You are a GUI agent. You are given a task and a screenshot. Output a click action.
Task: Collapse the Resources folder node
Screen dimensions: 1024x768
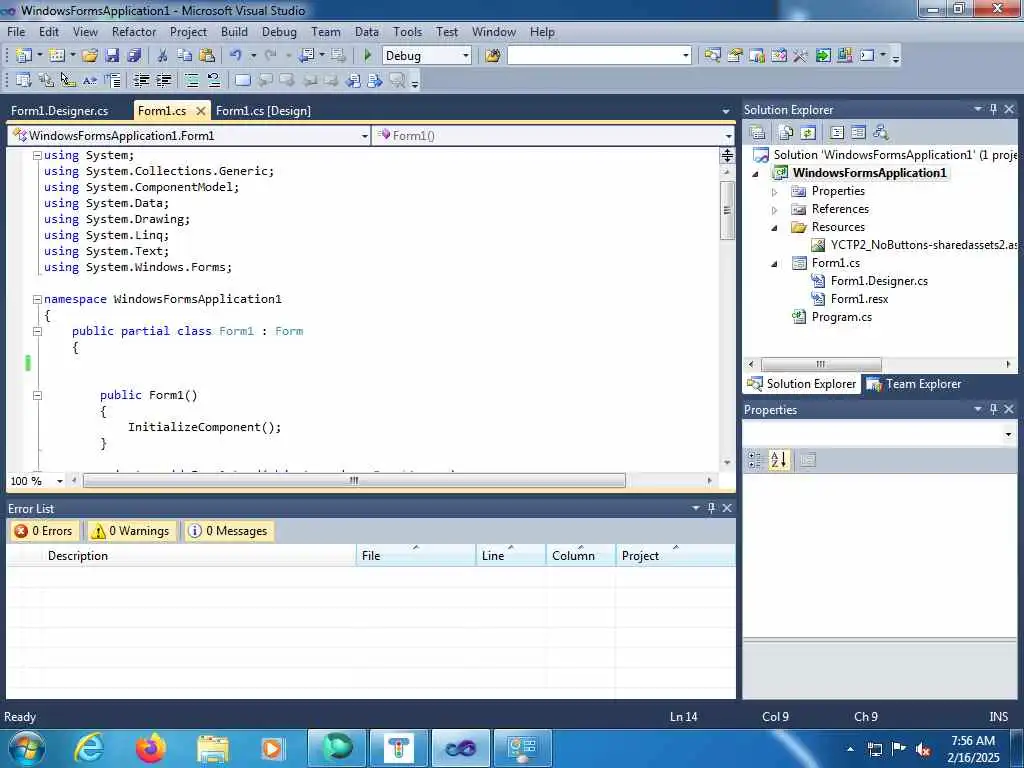pos(775,228)
